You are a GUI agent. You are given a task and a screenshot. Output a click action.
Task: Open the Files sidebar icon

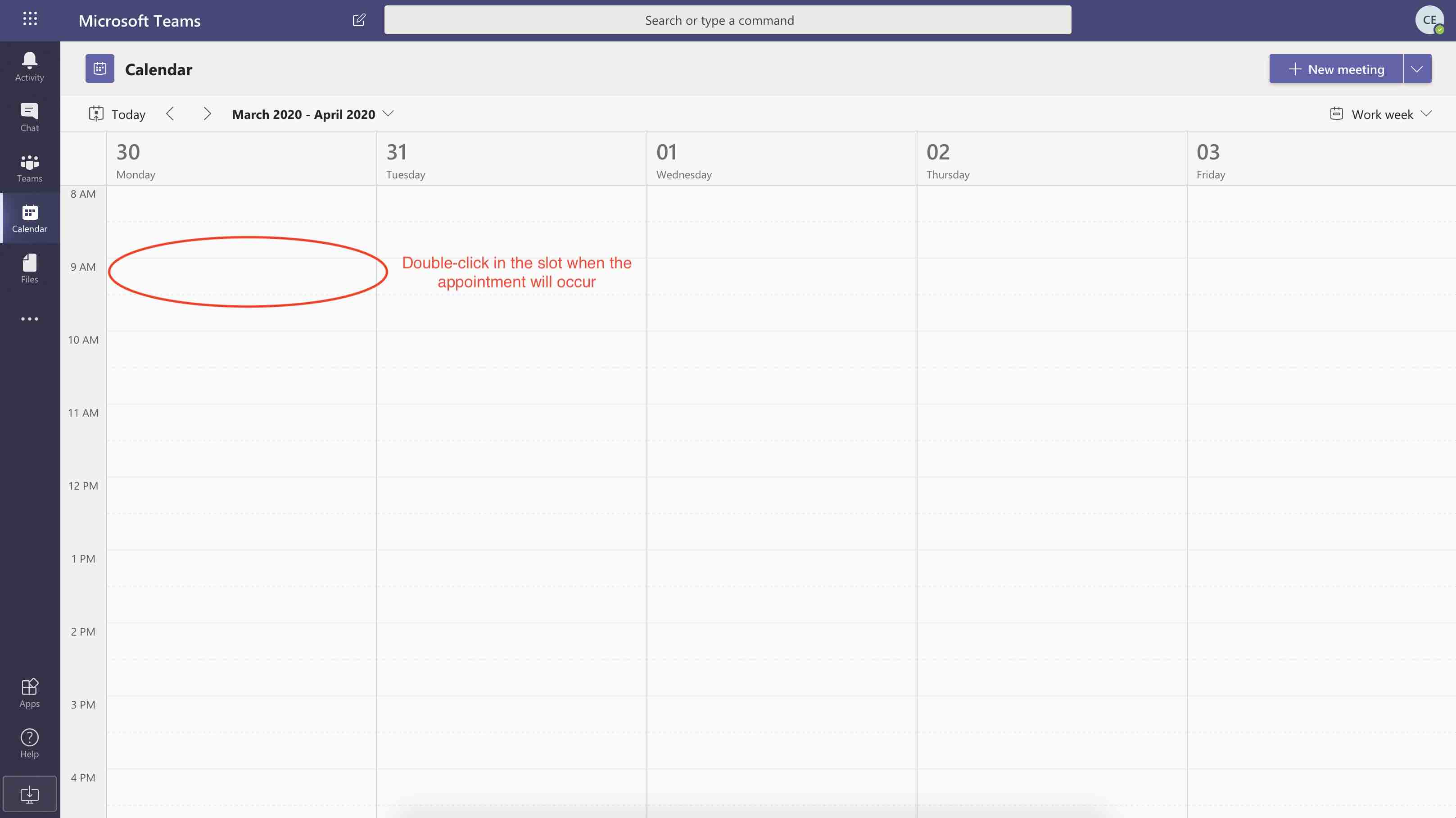29,268
